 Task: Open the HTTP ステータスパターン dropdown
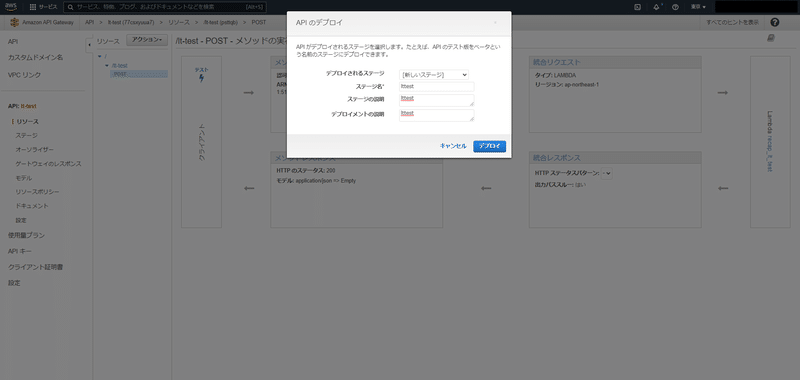[607, 173]
